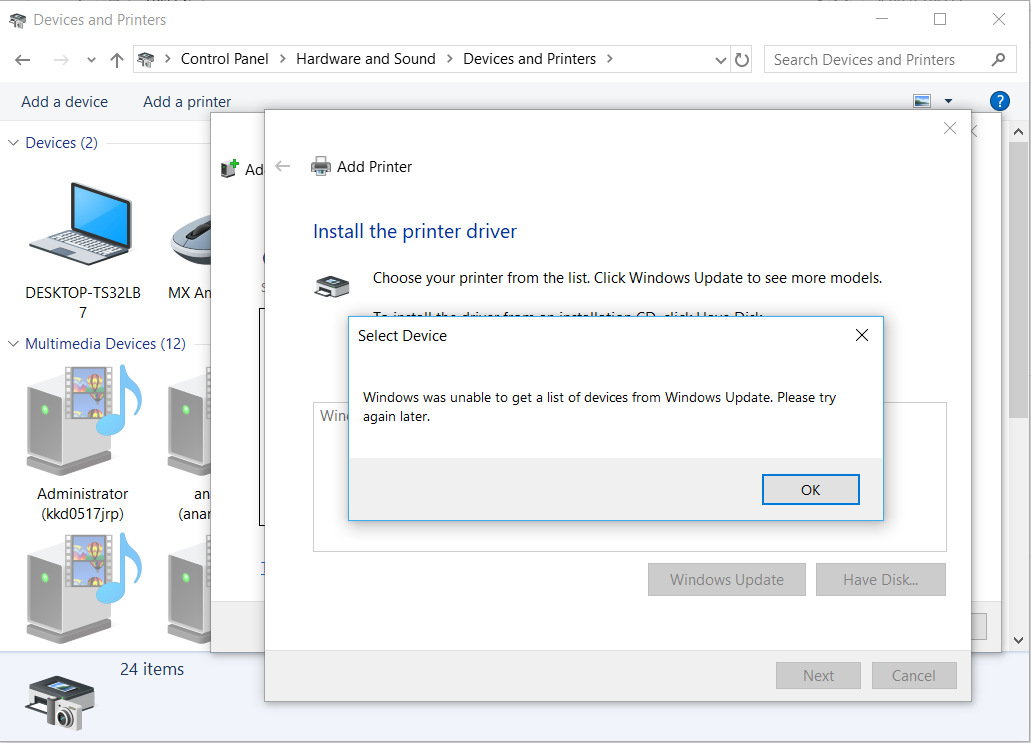Viewport: 1031px width, 743px height.
Task: Click the printer and camera details pane icon
Action: [x=60, y=702]
